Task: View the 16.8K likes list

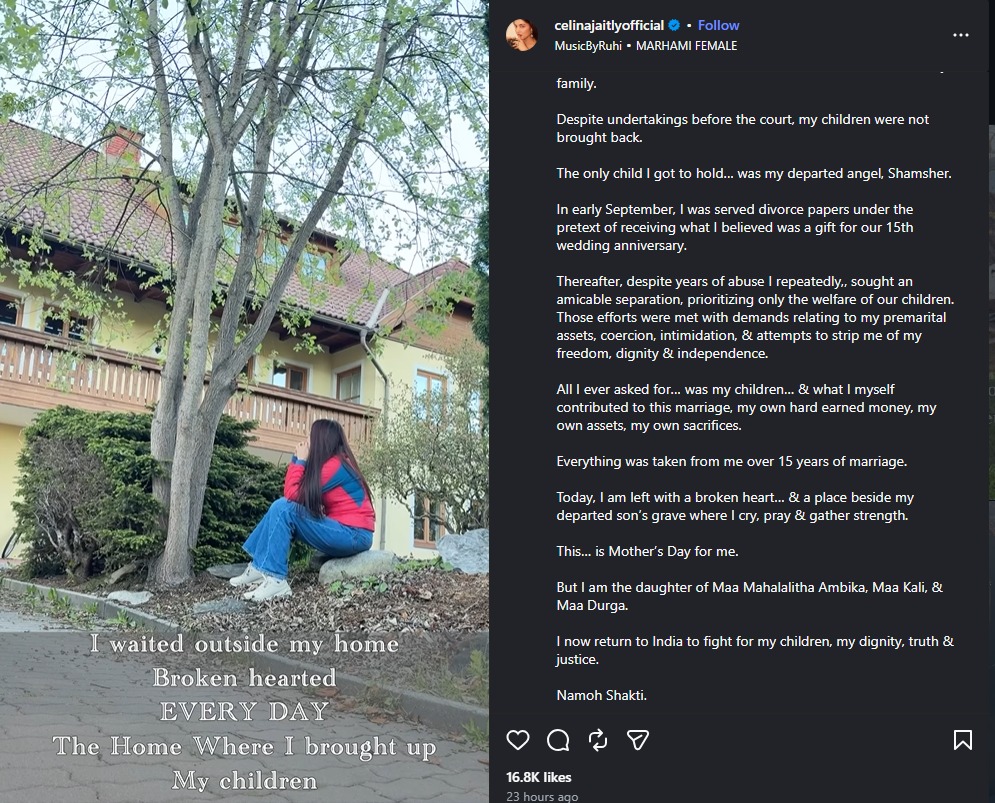Action: [538, 777]
